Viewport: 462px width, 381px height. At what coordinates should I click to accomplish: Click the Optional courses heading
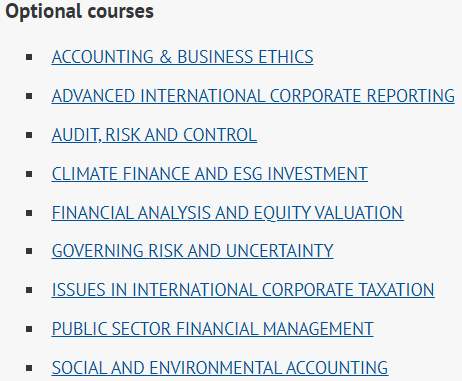tap(79, 12)
